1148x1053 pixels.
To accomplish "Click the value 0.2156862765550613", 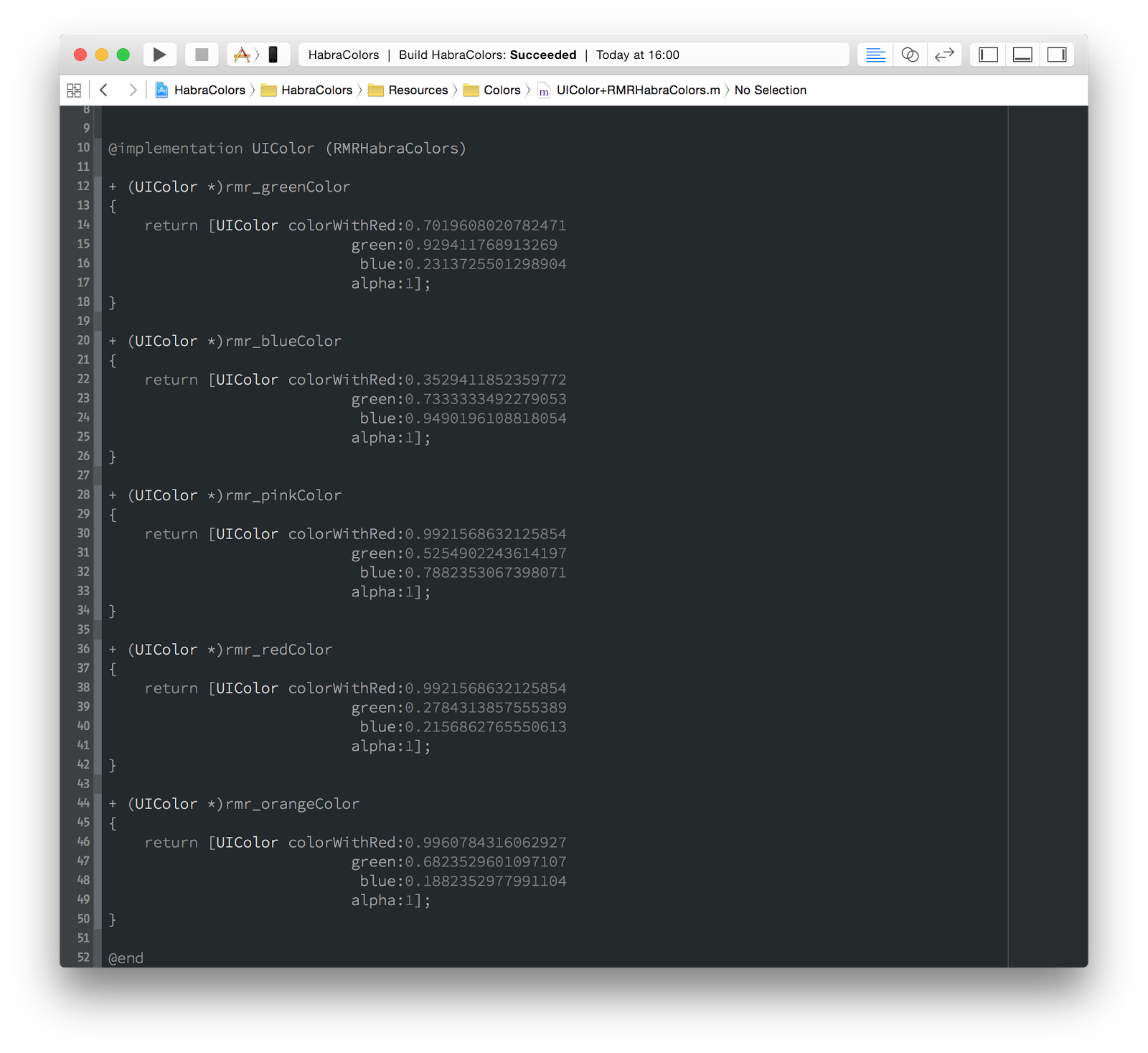I will [x=486, y=727].
